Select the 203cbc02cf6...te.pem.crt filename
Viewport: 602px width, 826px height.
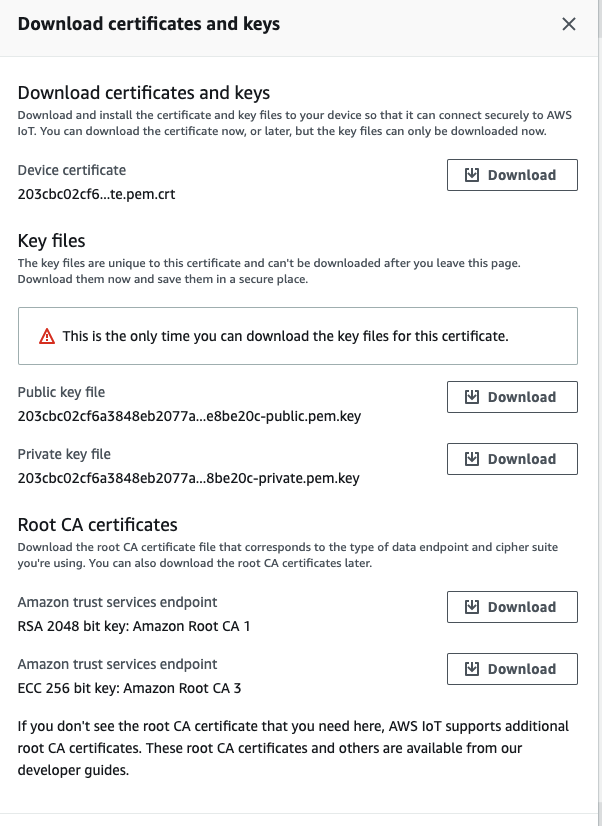tap(96, 194)
